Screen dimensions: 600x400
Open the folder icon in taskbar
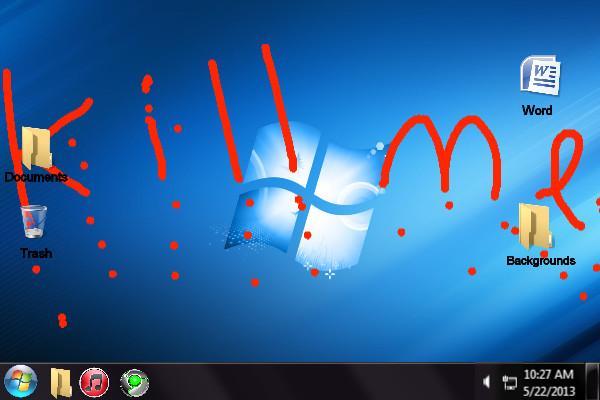(61, 382)
